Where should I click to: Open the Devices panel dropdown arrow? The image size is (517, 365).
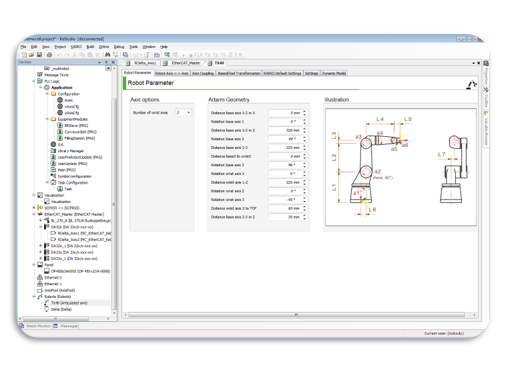(99, 62)
